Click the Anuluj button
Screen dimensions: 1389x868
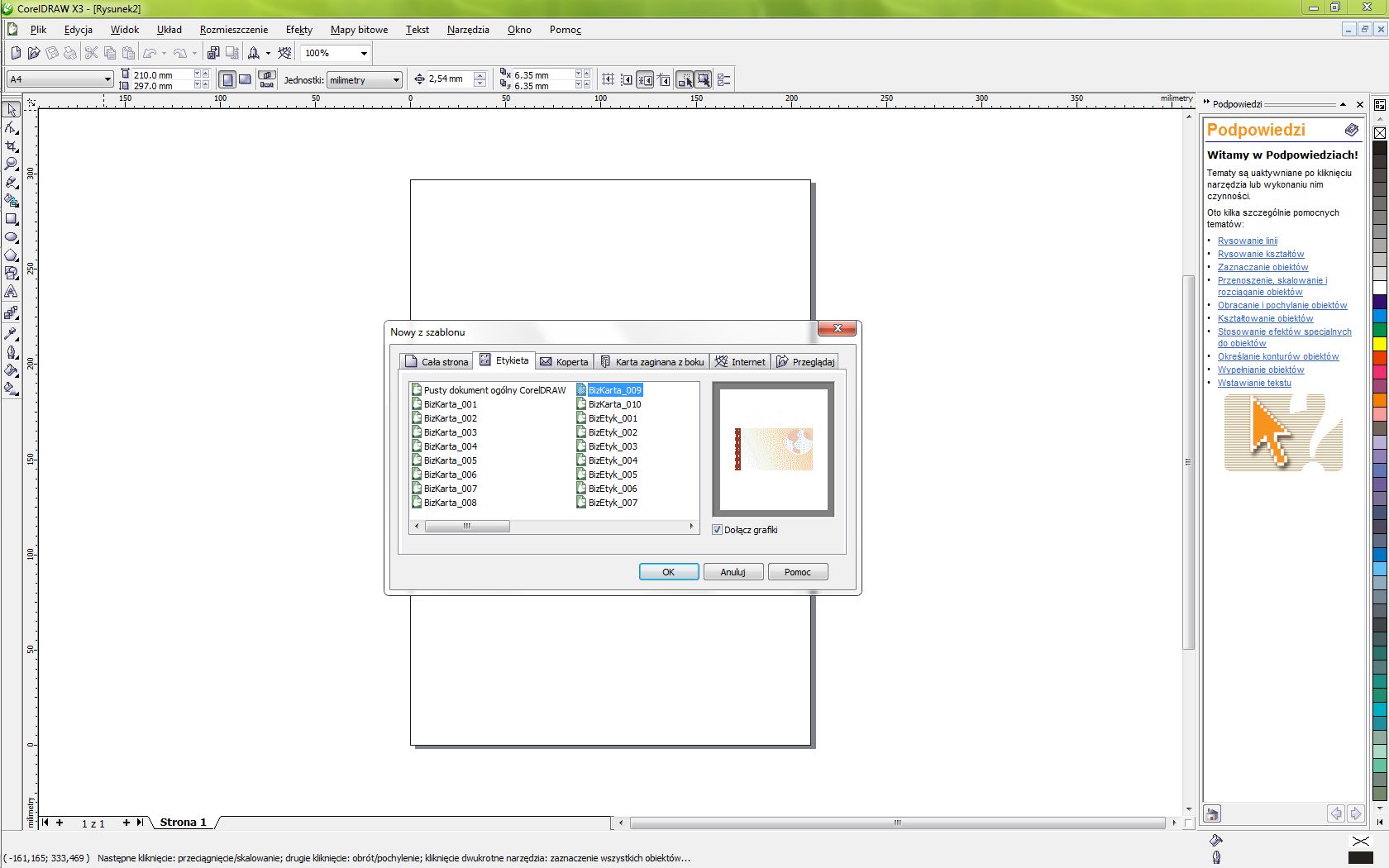tap(733, 572)
